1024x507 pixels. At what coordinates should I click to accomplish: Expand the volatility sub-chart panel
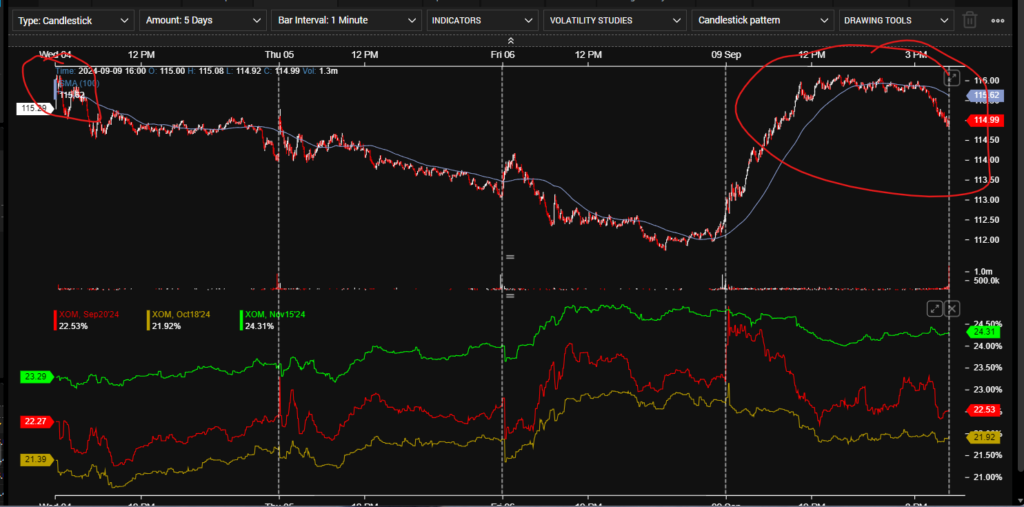[x=935, y=308]
